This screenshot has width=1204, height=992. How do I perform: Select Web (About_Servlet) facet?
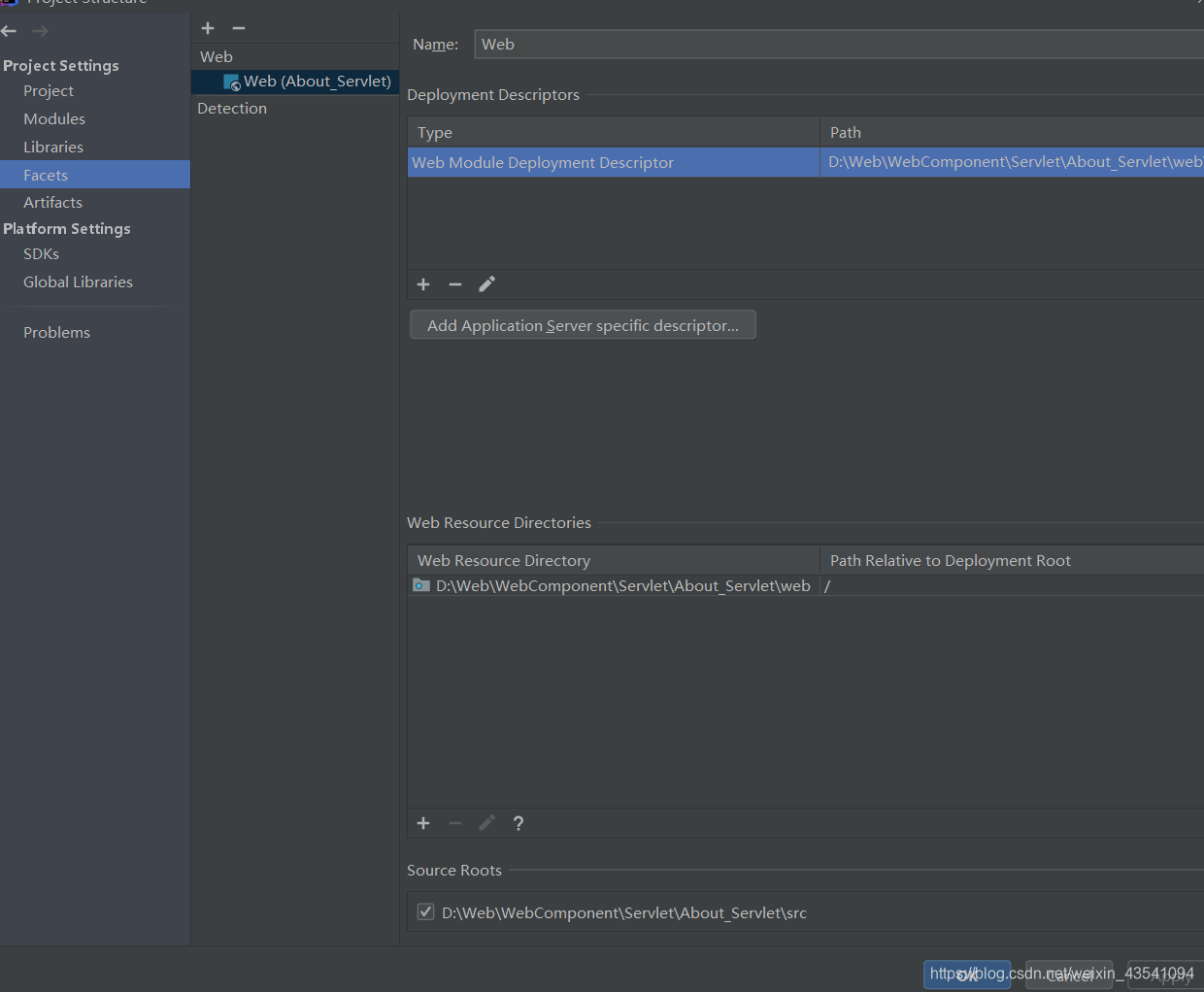point(295,82)
